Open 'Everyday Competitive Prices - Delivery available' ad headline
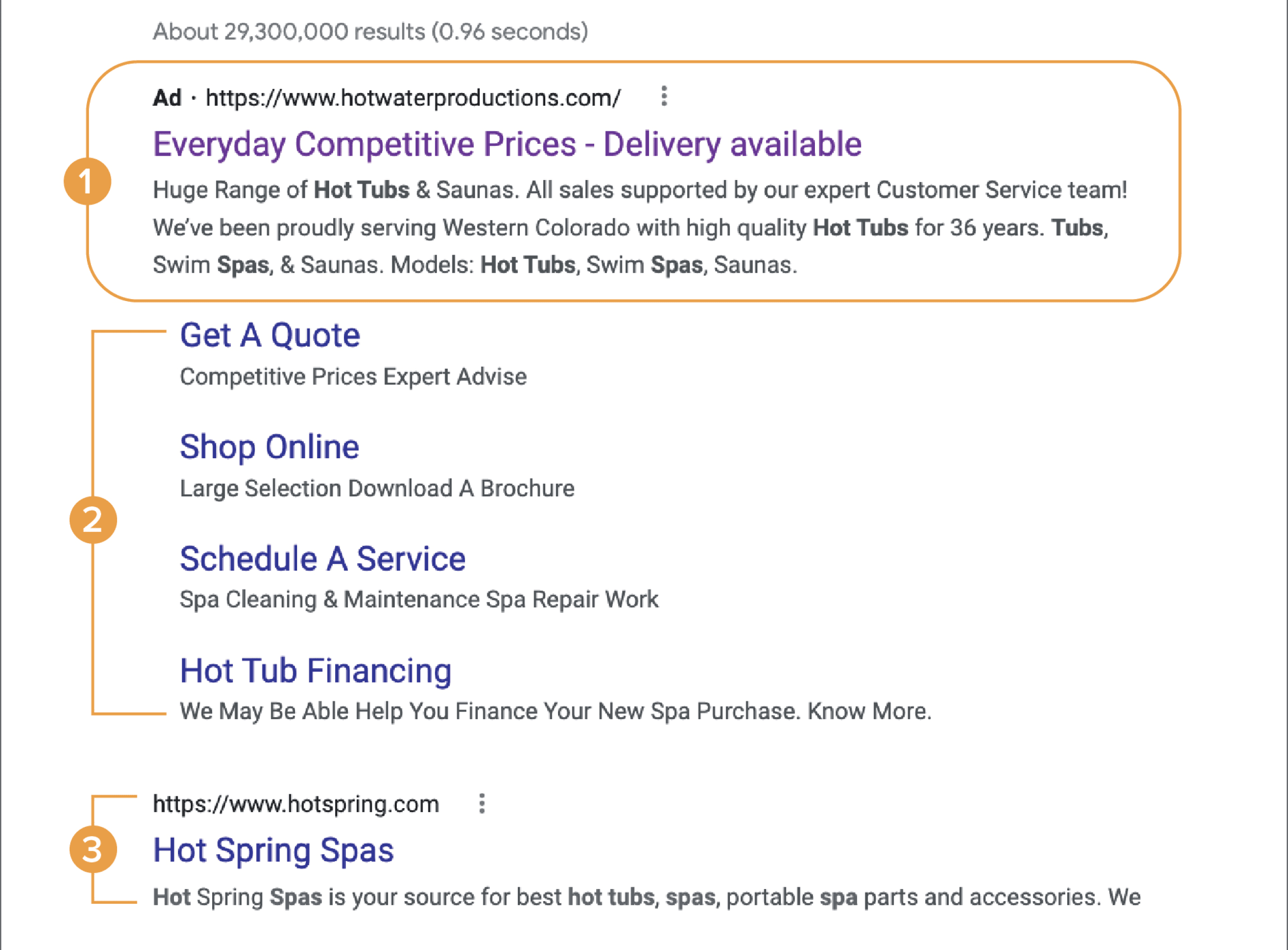This screenshot has width=1288, height=950. [x=506, y=144]
